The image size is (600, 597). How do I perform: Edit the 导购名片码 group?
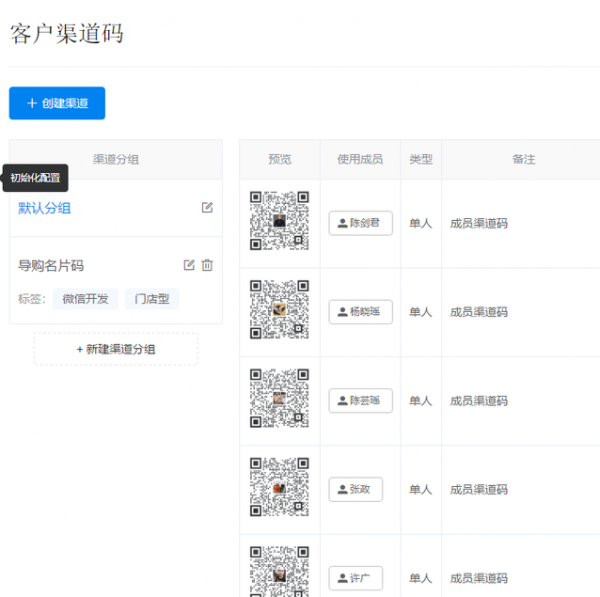coord(189,265)
